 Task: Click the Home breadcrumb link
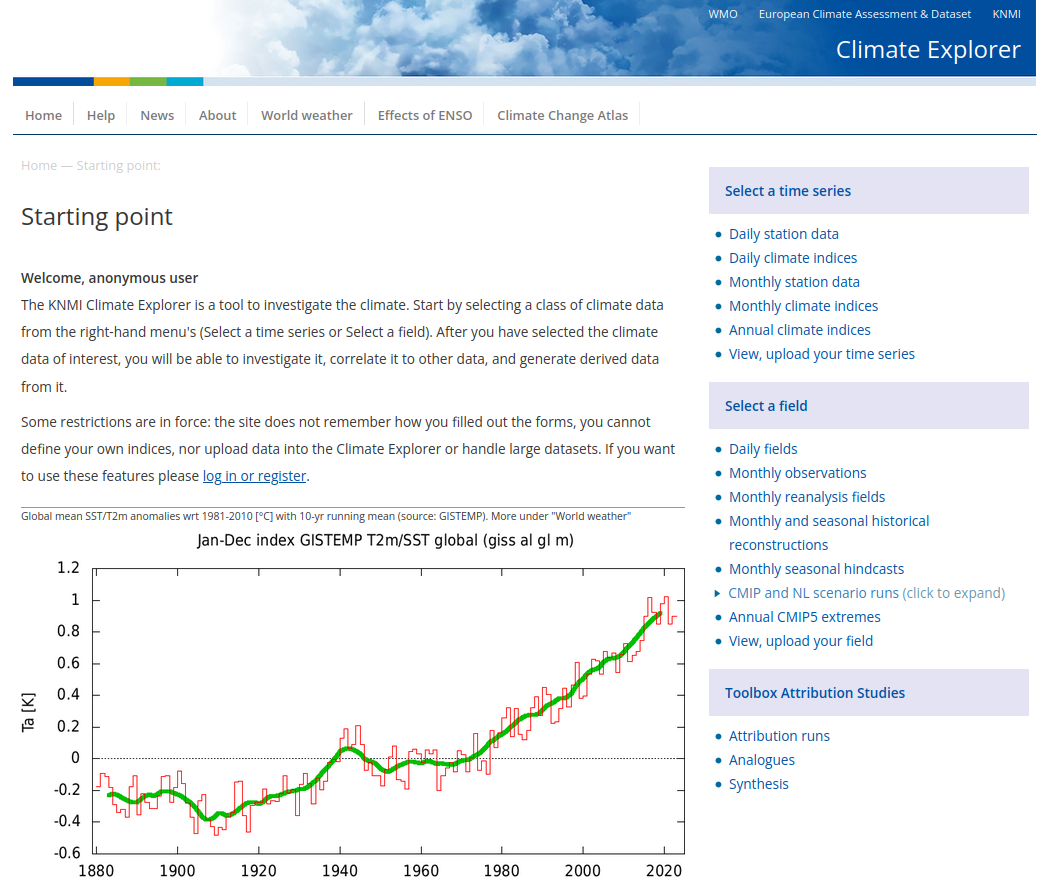(39, 165)
